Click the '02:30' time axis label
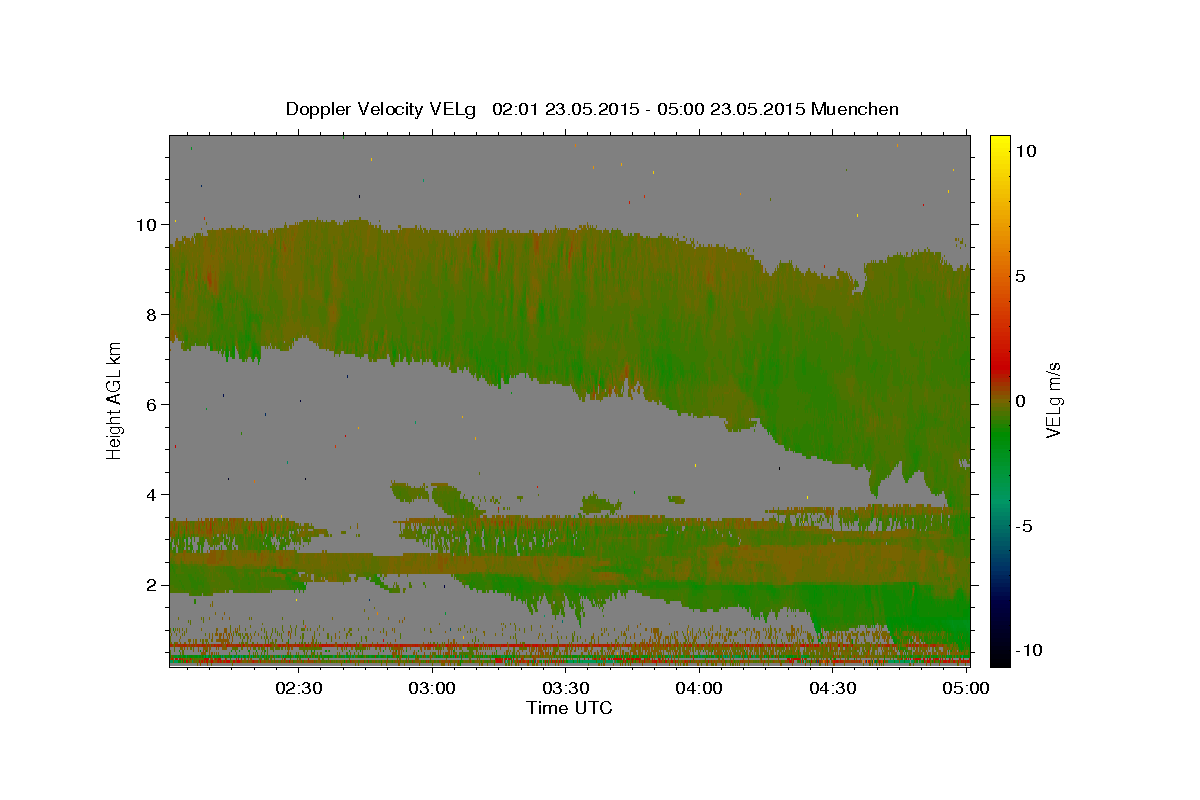 299,688
